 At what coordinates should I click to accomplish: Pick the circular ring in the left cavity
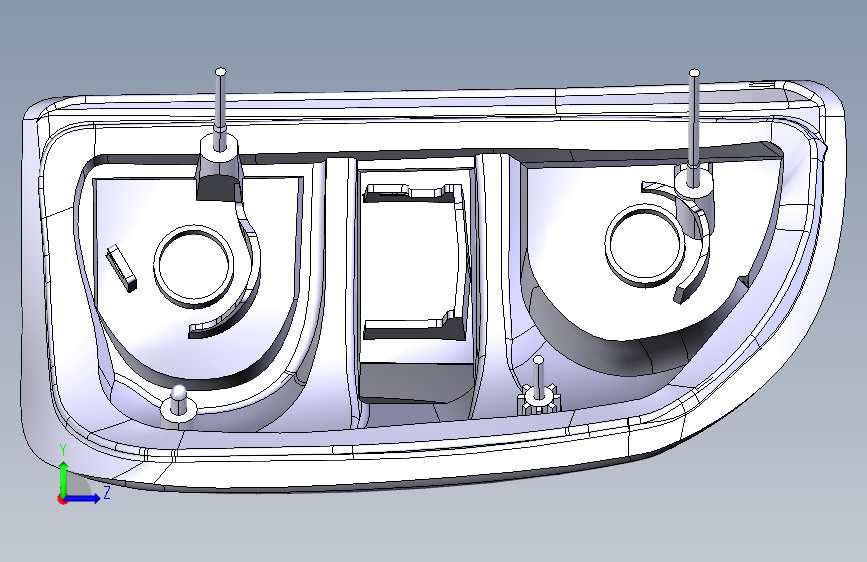(192, 265)
